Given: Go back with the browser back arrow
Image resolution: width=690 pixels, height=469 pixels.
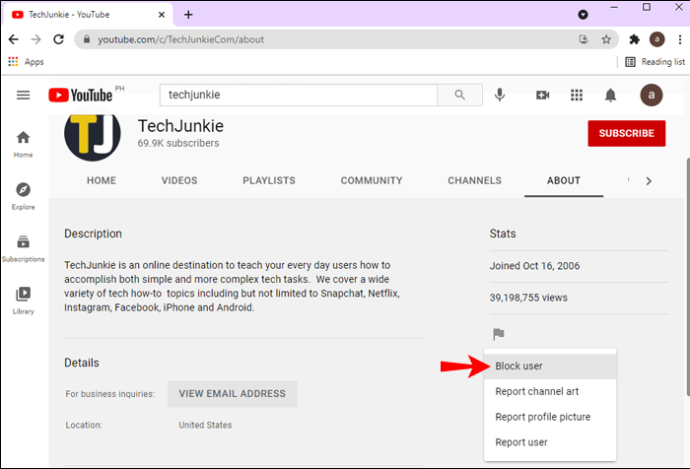Looking at the screenshot, I should (x=14, y=40).
